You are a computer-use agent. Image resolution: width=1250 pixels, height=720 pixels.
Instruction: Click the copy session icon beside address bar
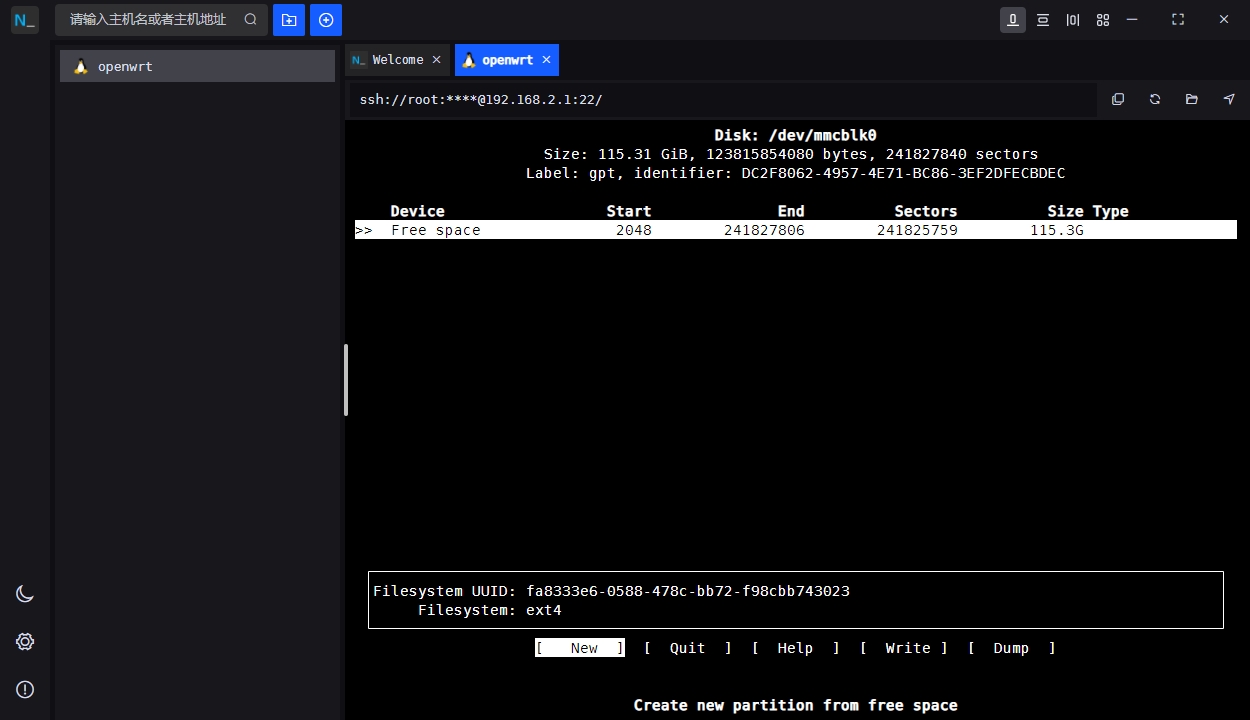click(x=1118, y=99)
